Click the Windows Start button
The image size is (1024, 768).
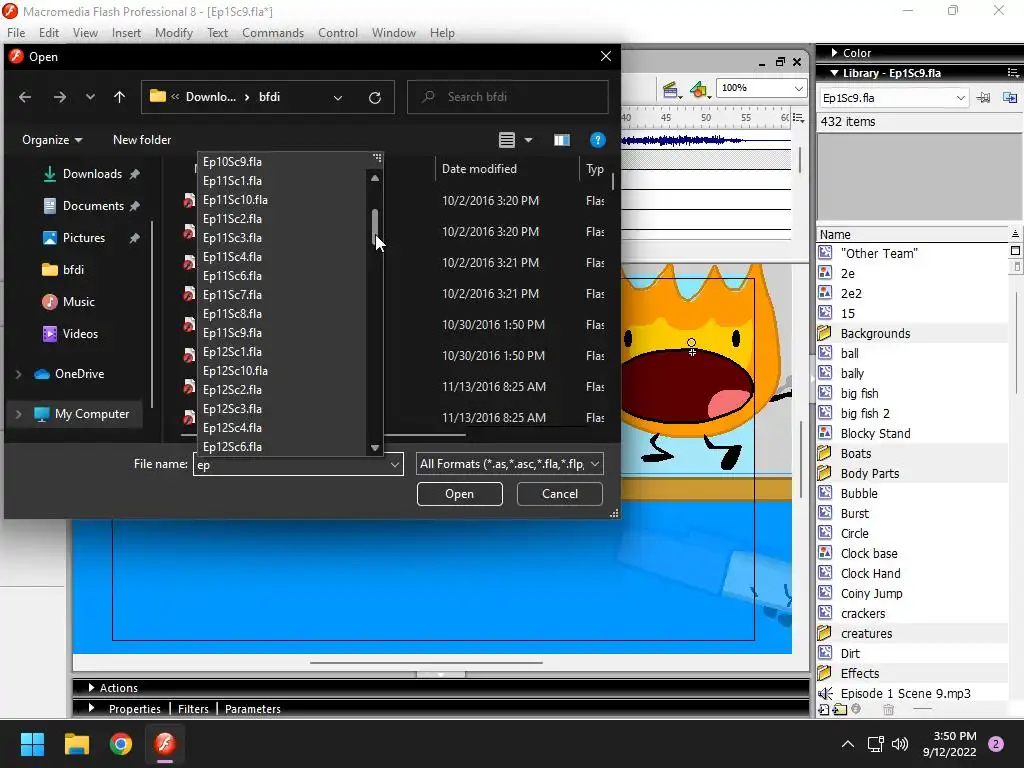(x=32, y=744)
